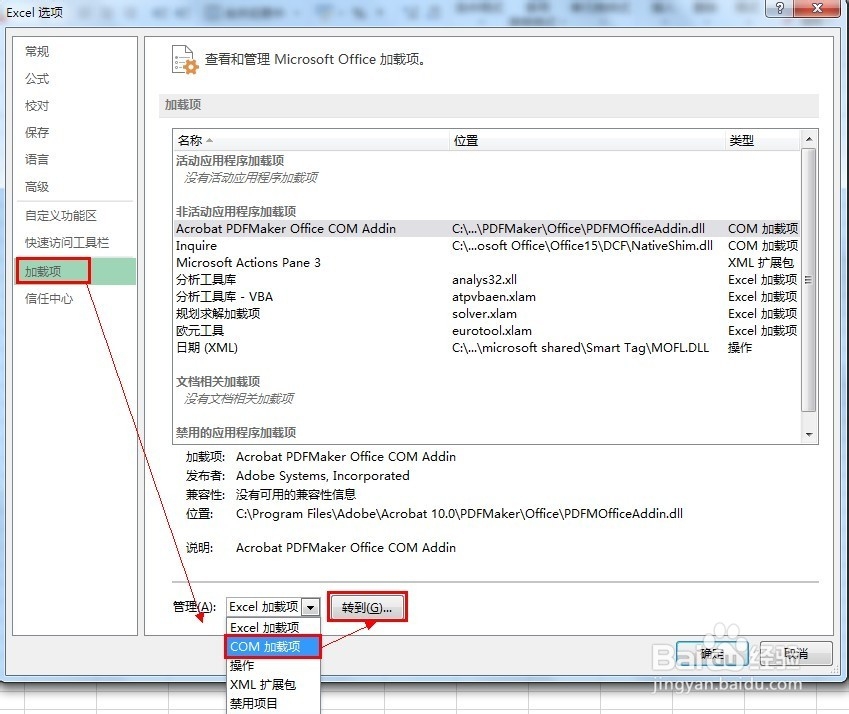Choose COM 加载项 from dropdown list
This screenshot has height=714, width=849.
point(273,646)
